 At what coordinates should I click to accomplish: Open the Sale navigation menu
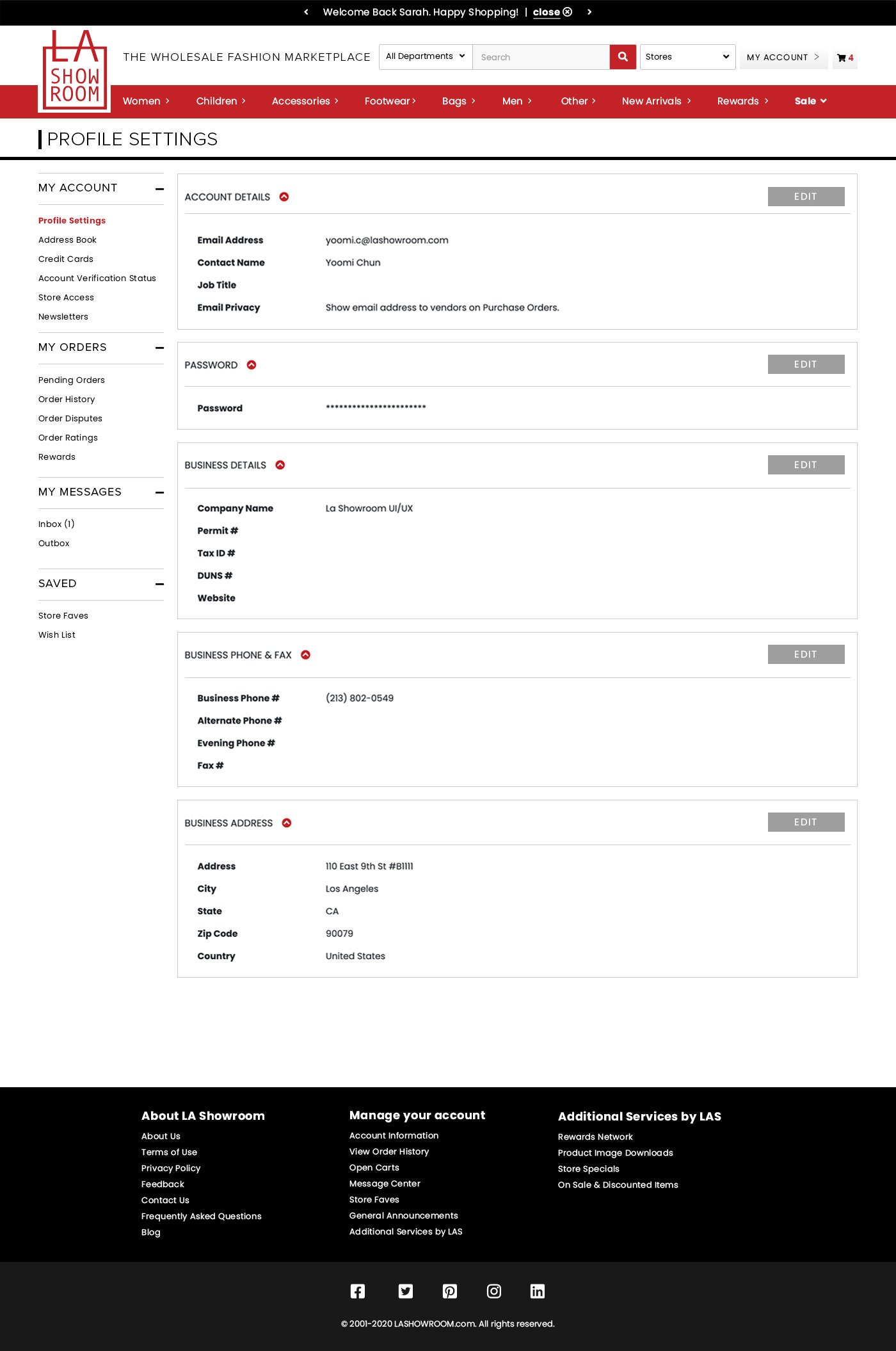pos(810,101)
